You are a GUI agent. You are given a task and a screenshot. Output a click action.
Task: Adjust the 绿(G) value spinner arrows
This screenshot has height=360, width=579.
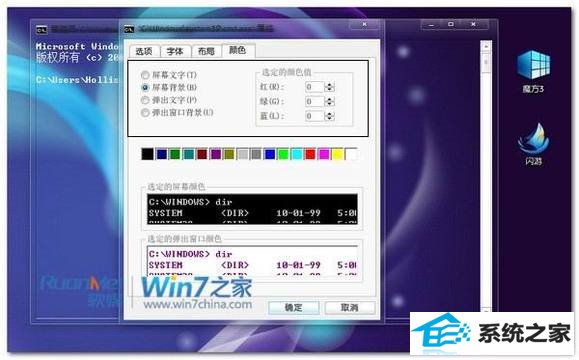329,102
